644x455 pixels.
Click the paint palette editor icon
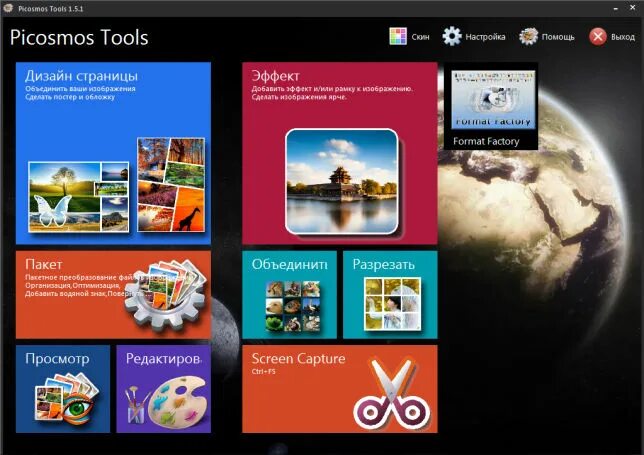point(166,401)
